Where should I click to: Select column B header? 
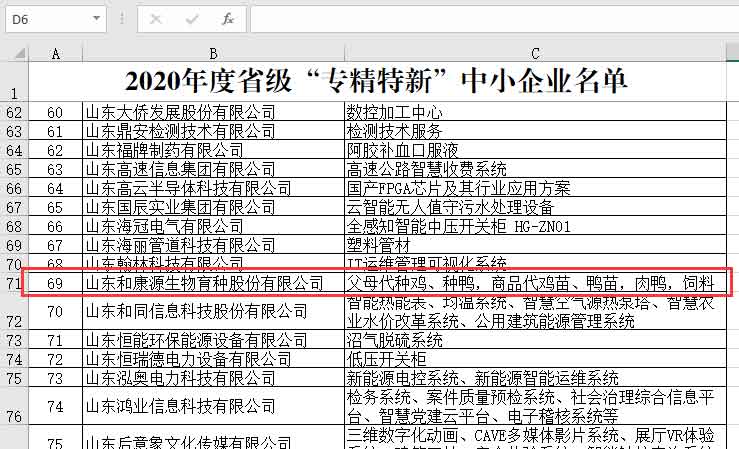[x=212, y=52]
